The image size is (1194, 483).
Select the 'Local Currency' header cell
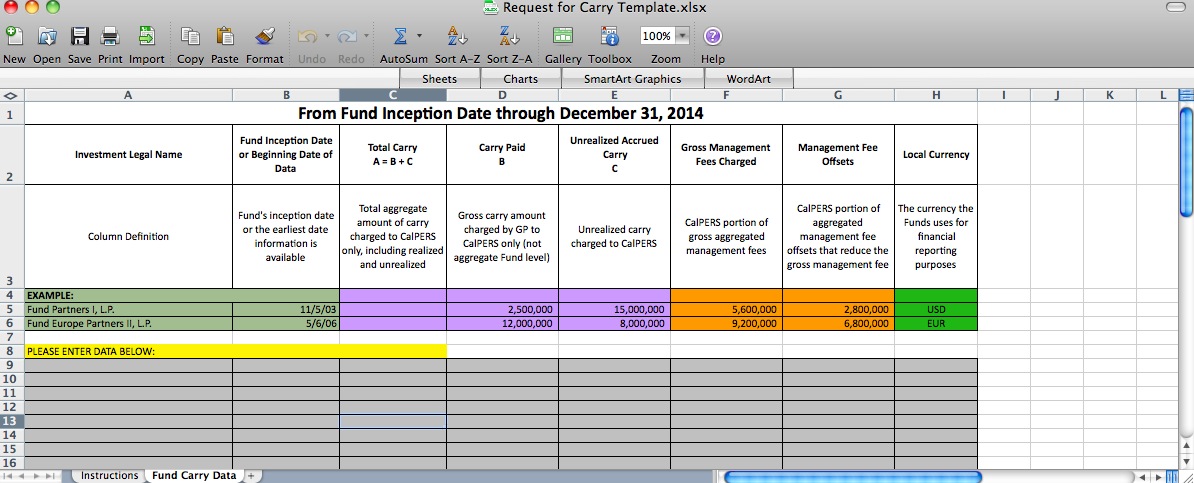tap(936, 155)
